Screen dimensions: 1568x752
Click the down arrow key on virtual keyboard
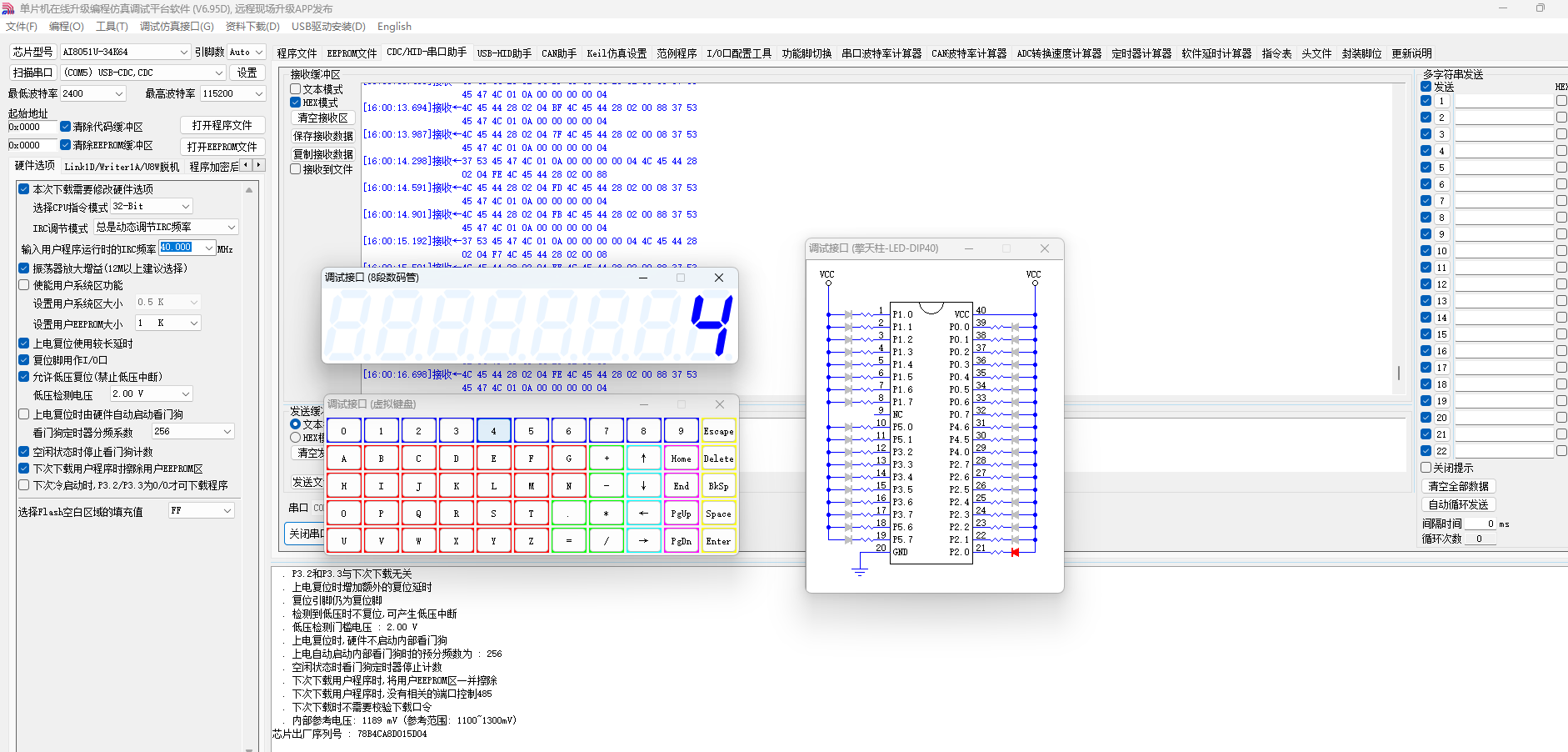tap(643, 486)
